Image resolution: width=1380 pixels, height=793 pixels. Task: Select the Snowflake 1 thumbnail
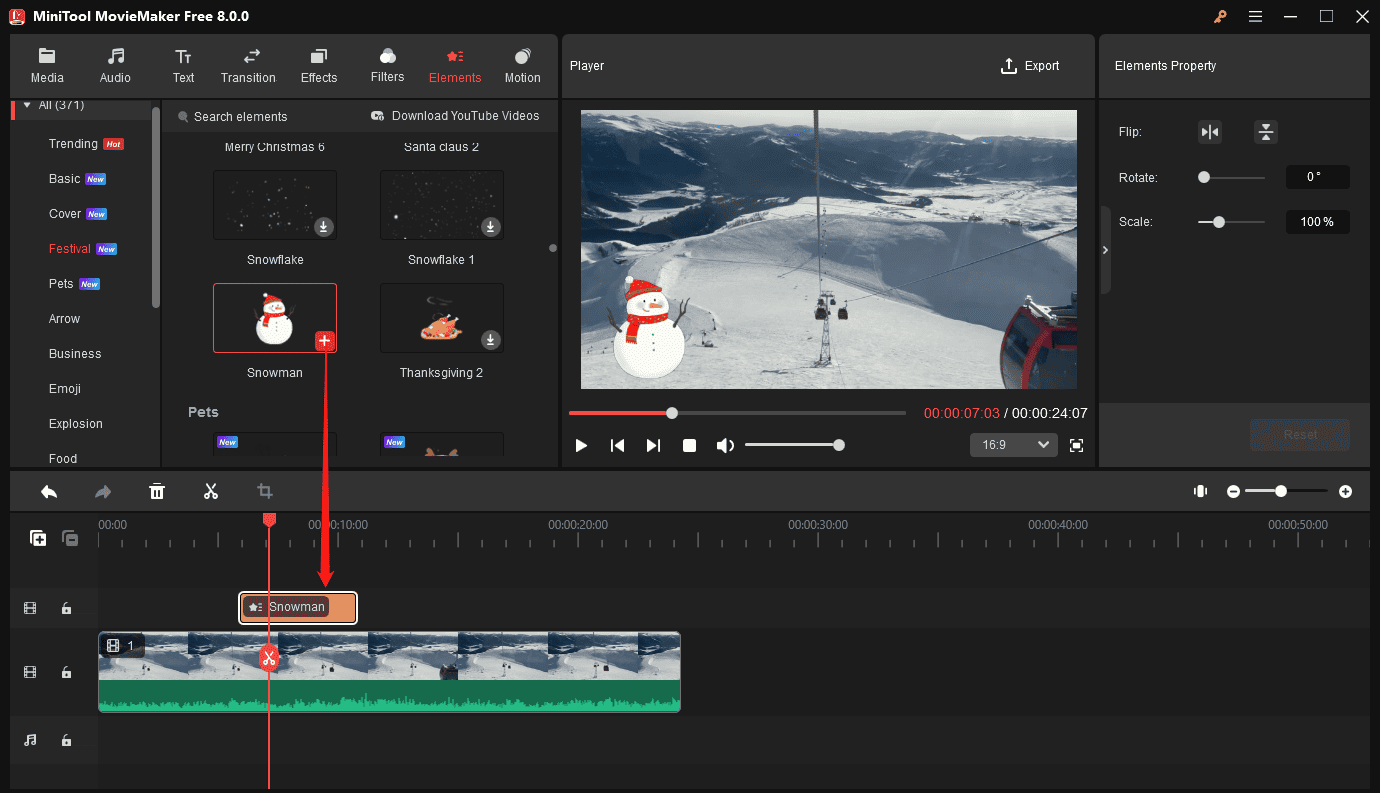442,205
